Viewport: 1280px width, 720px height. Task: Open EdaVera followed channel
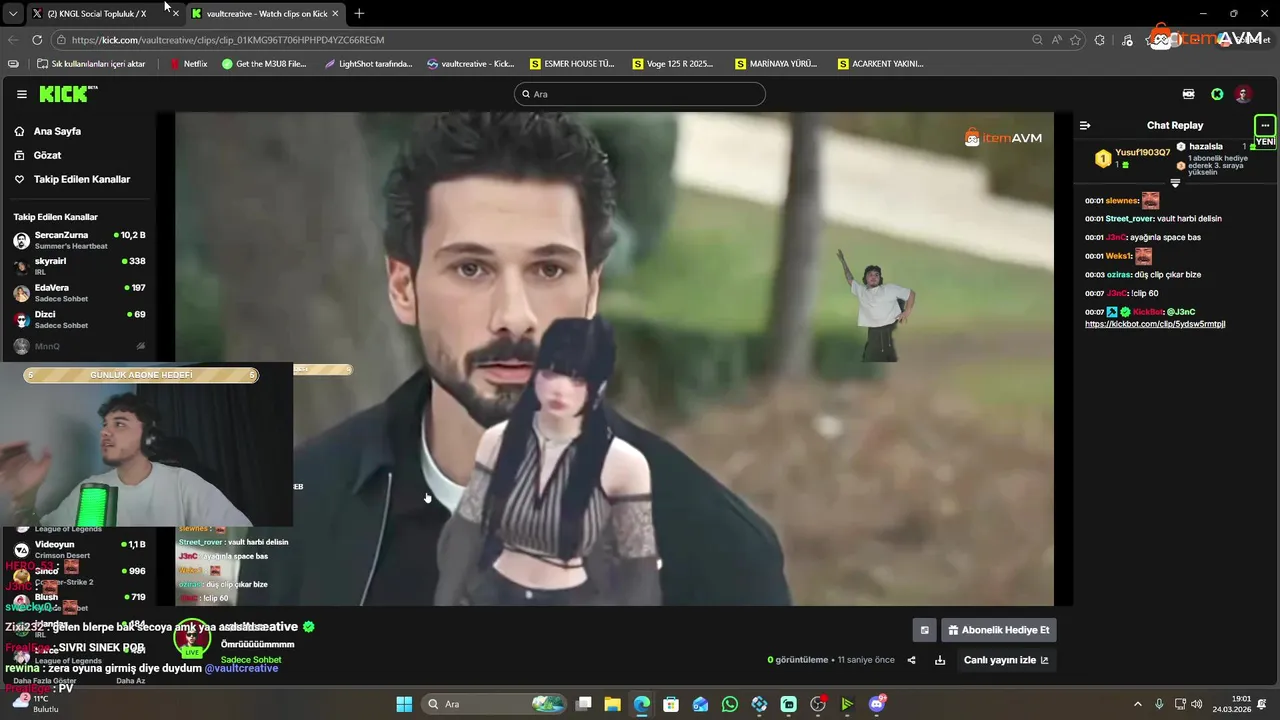click(78, 293)
